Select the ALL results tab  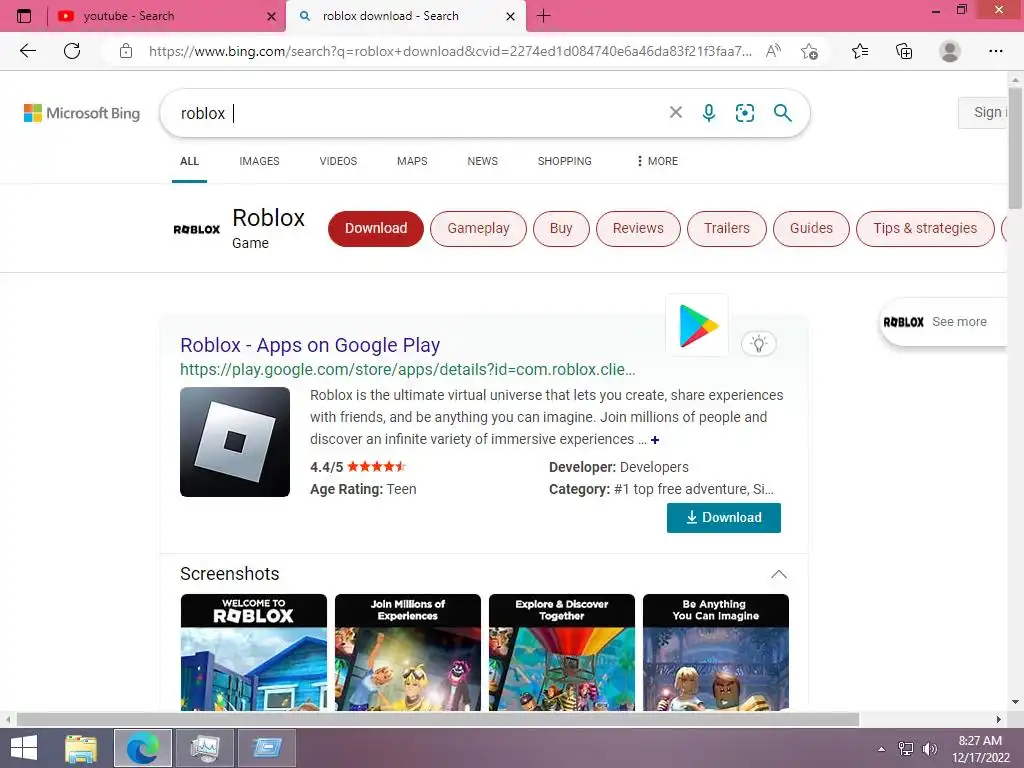point(189,161)
